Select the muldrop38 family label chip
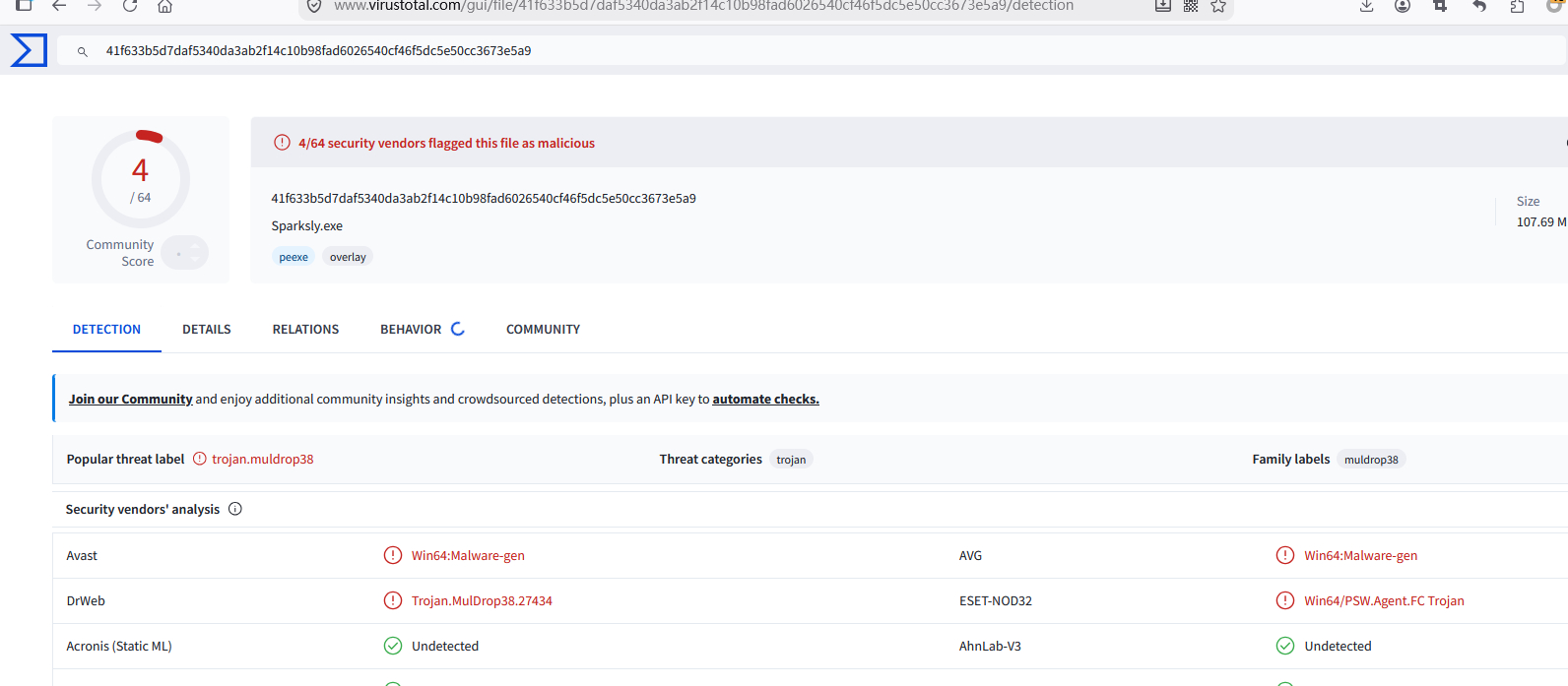This screenshot has width=1568, height=686. (1371, 460)
